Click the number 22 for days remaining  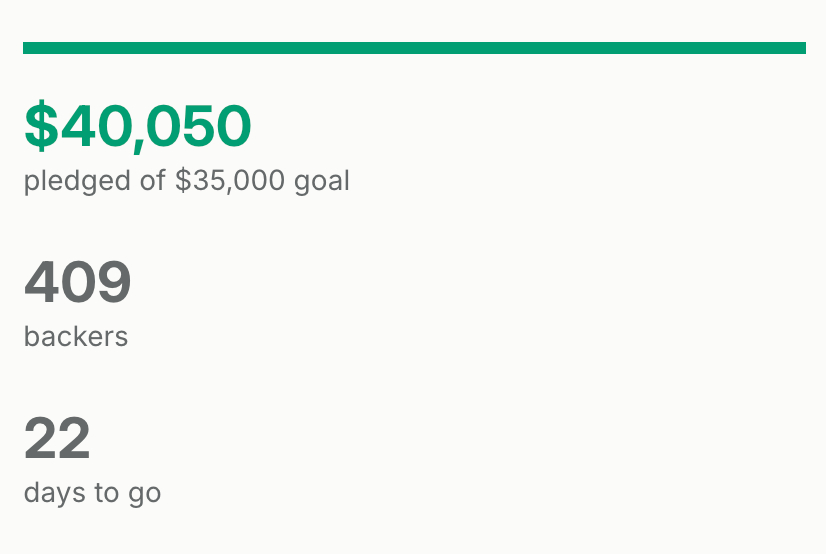pyautogui.click(x=57, y=439)
